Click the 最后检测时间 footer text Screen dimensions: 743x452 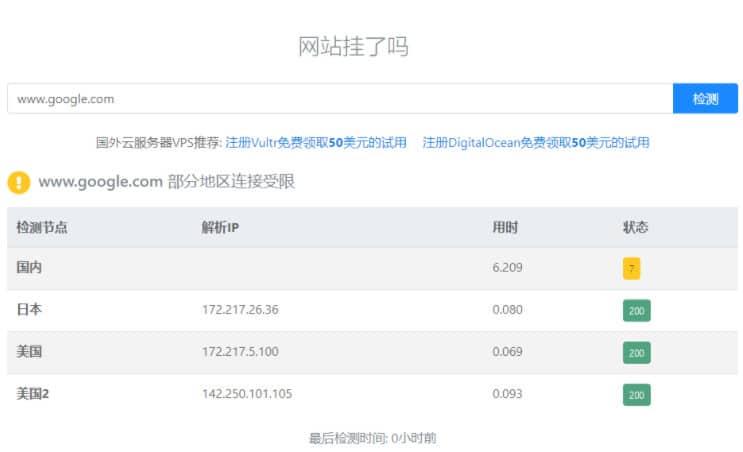pos(372,438)
